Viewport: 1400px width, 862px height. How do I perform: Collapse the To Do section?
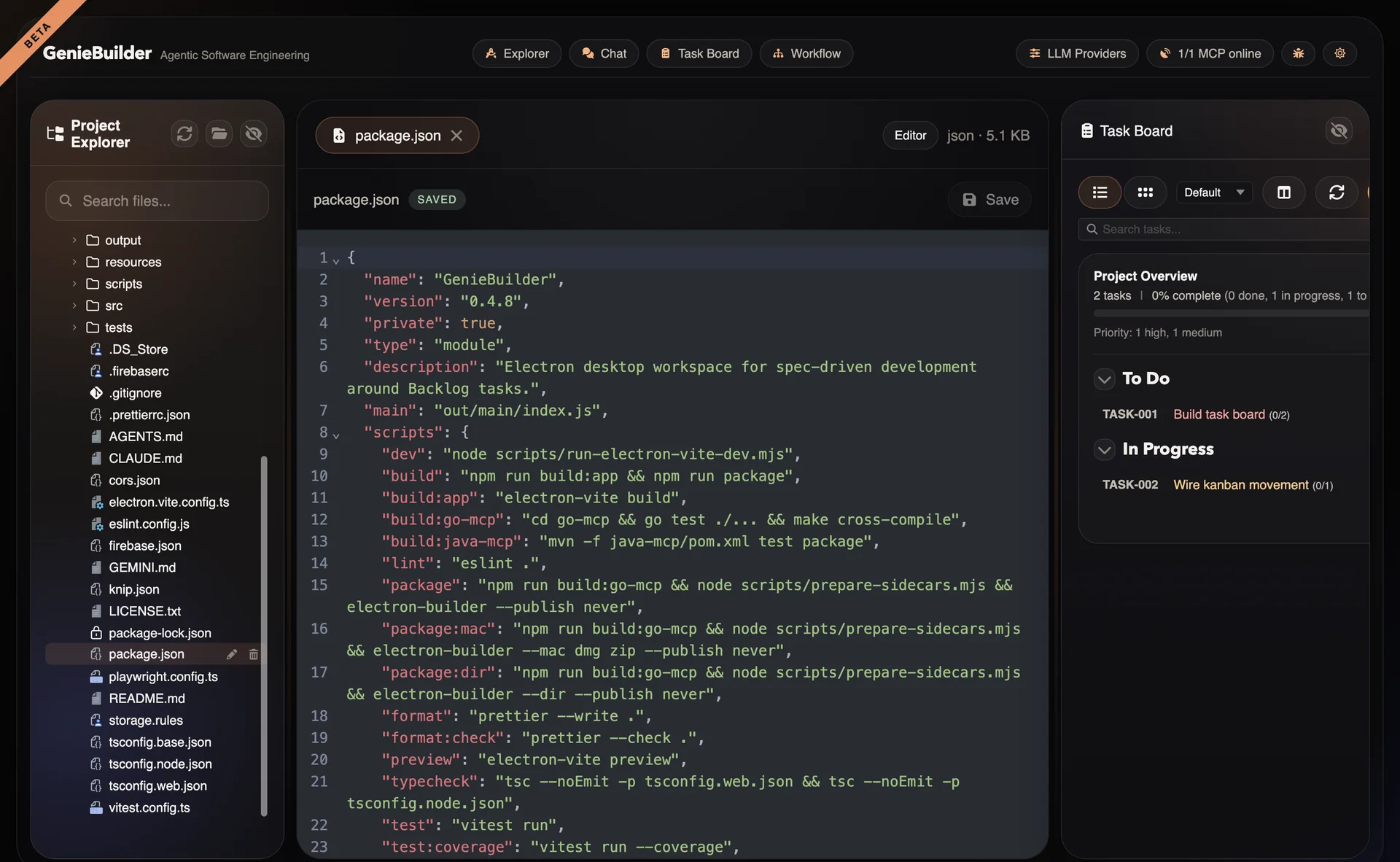tap(1104, 378)
